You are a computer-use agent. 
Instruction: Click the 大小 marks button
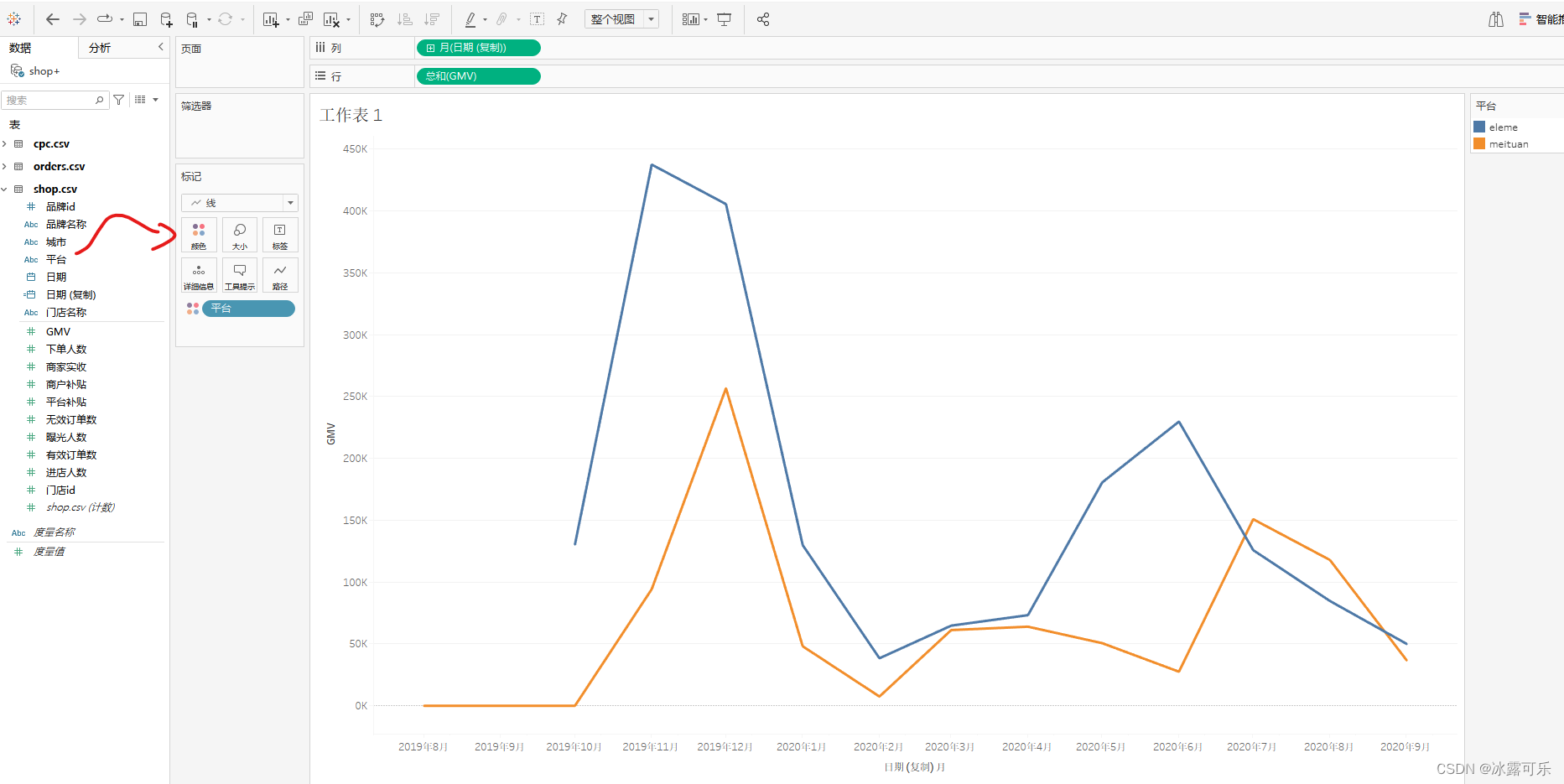click(240, 235)
